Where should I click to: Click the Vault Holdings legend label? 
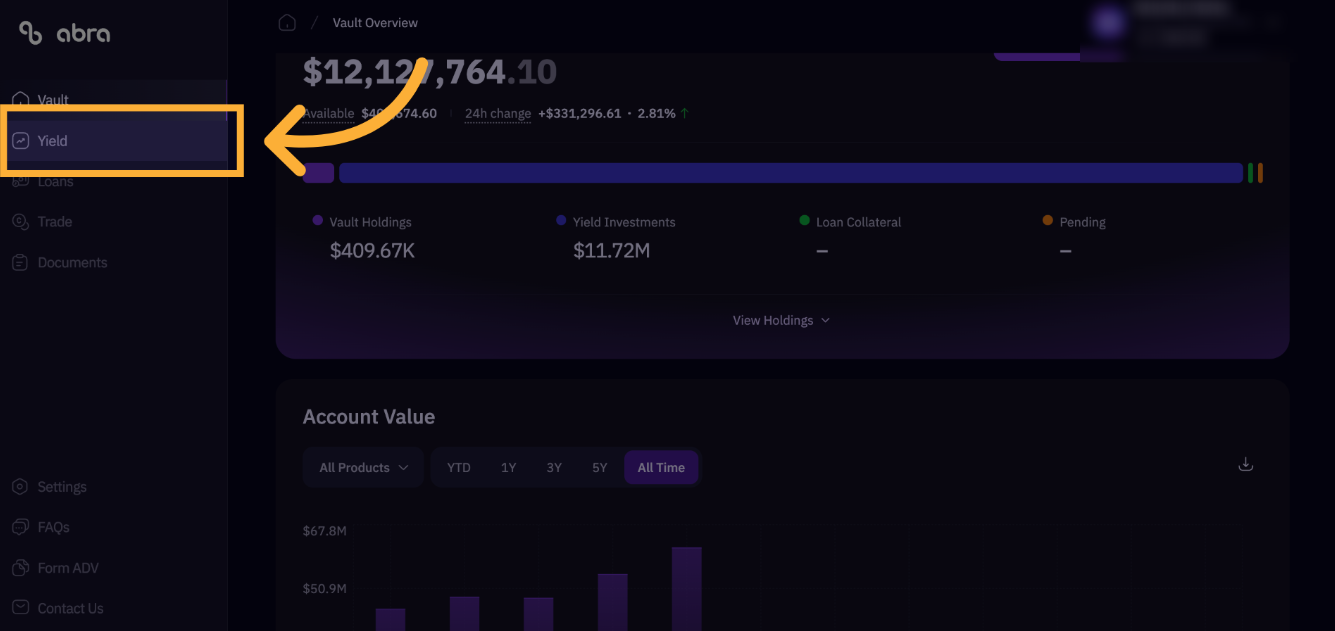pyautogui.click(x=370, y=222)
